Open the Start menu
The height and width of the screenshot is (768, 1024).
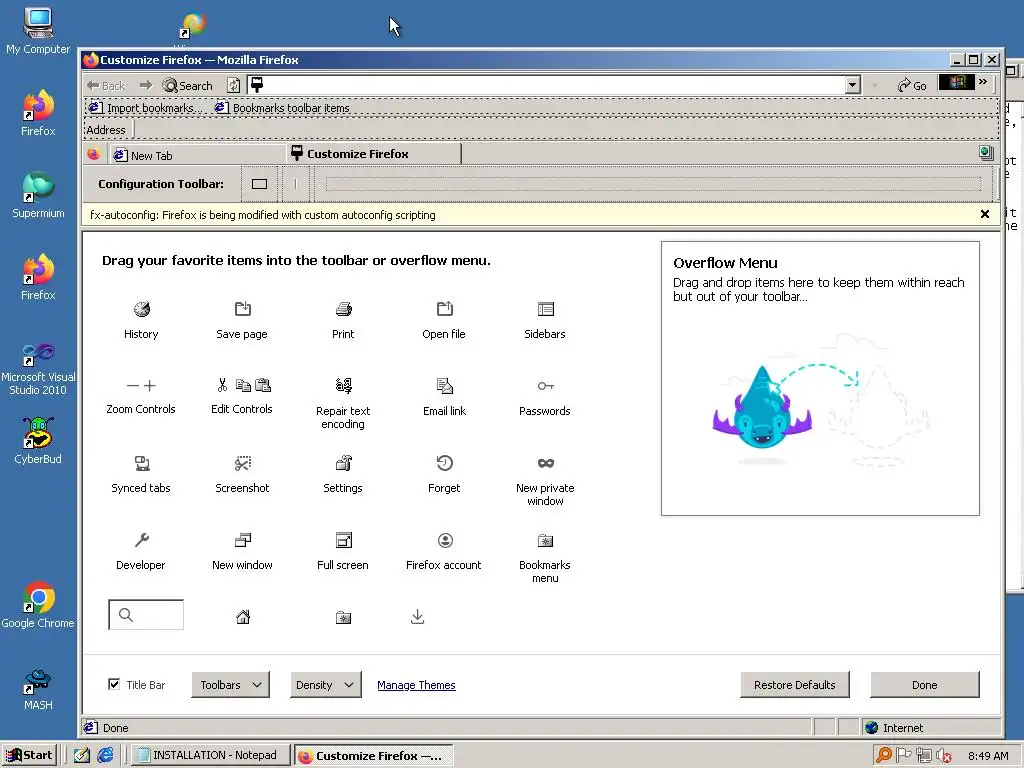coord(29,755)
